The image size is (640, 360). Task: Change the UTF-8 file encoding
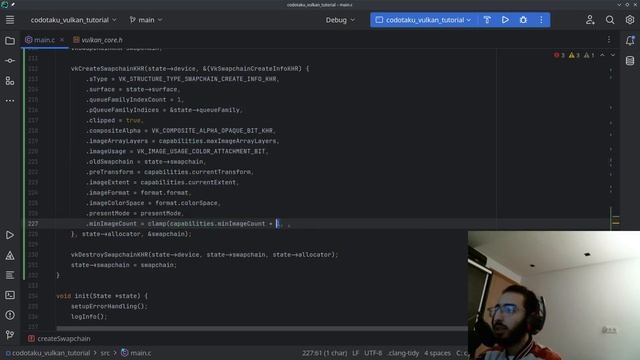[x=373, y=353]
